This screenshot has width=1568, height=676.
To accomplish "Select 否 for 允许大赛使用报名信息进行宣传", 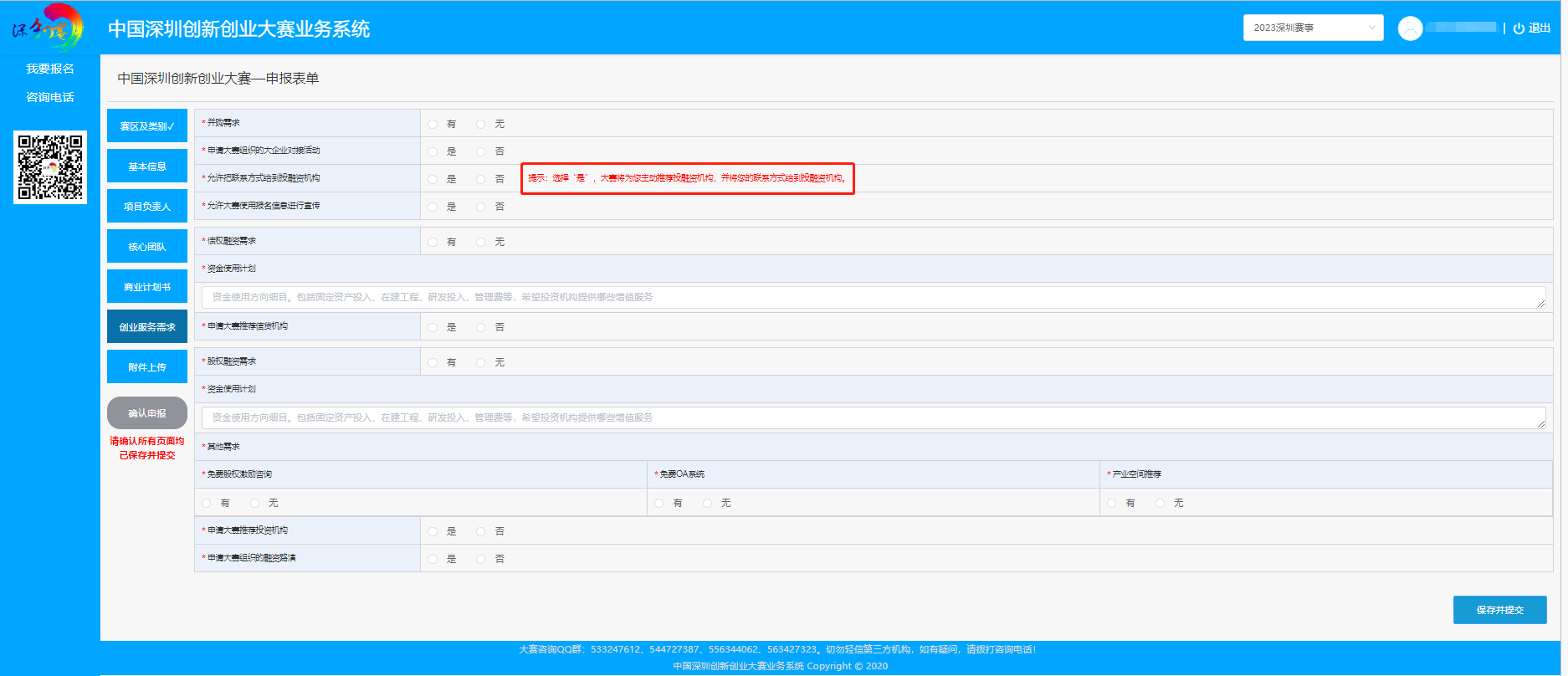I will point(481,207).
